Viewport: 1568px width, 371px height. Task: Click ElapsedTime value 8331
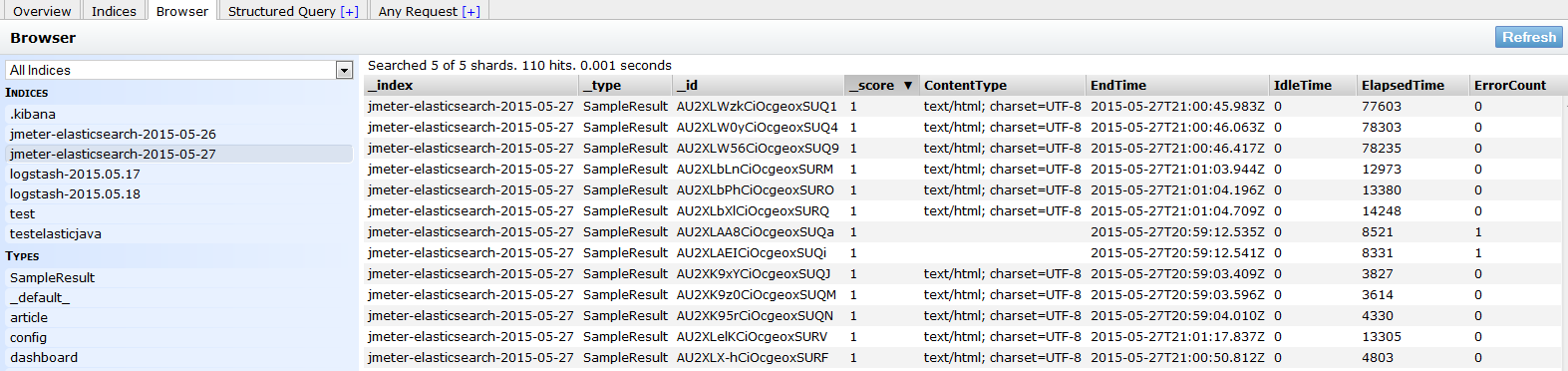[x=1378, y=252]
